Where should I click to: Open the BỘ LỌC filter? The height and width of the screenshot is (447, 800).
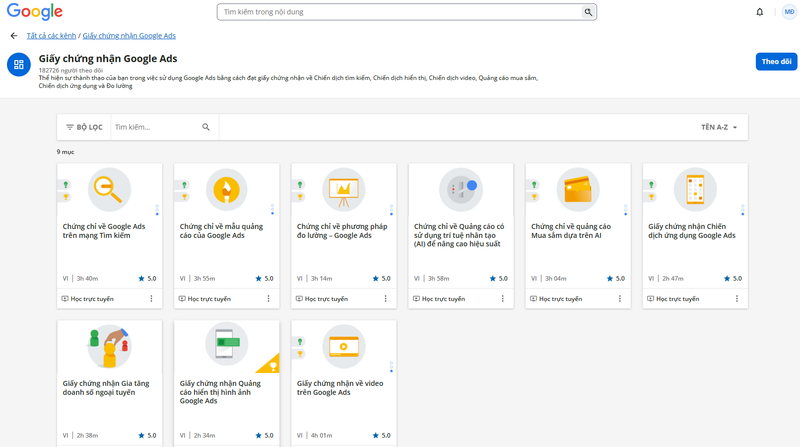tap(84, 127)
